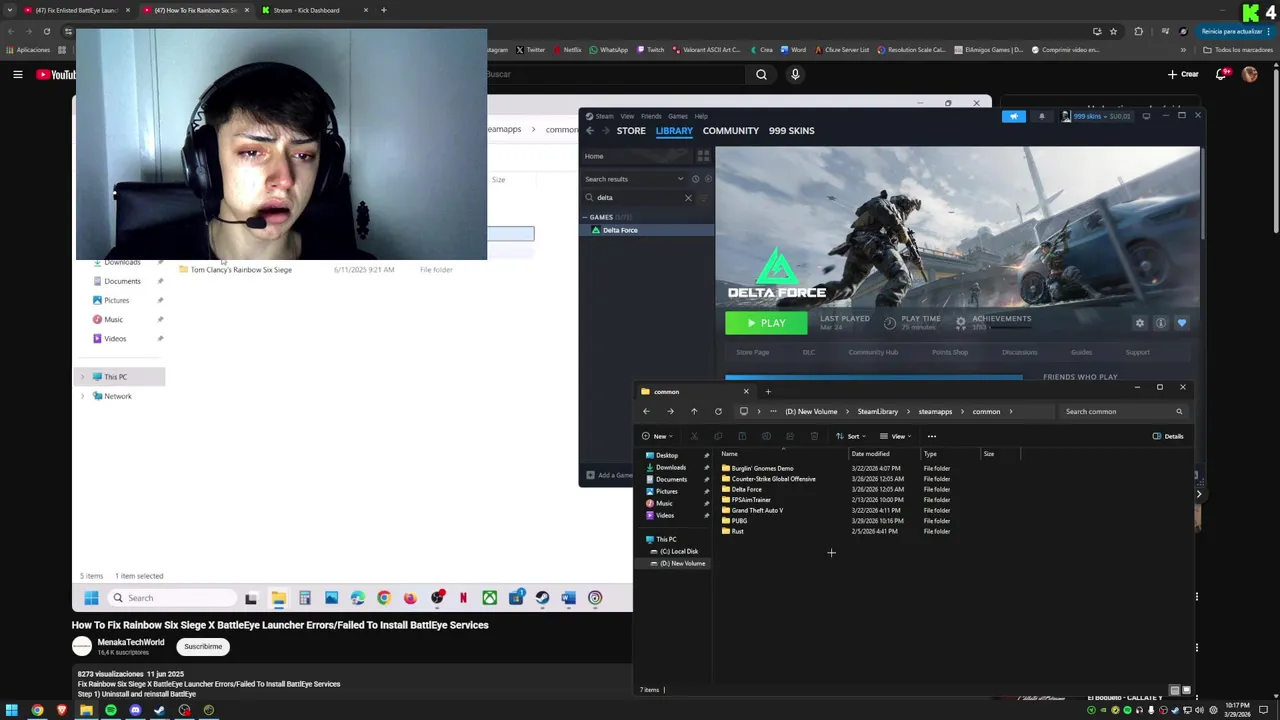
Task: Open Delta Force Discussions link
Action: 1020,352
